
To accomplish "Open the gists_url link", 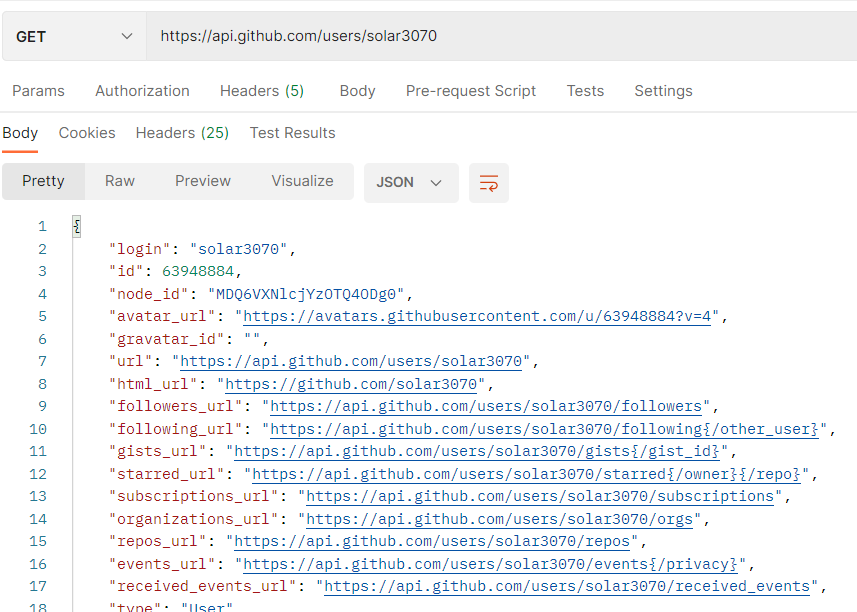I will [x=477, y=451].
